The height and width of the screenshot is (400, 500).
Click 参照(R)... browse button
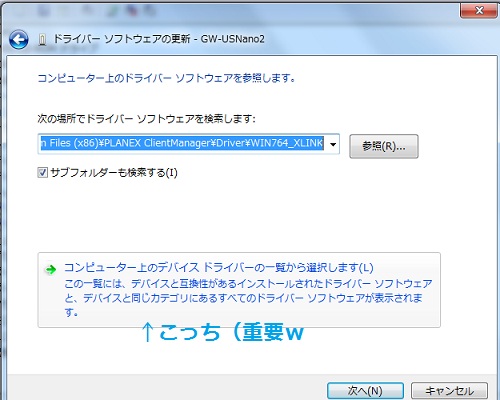[384, 146]
